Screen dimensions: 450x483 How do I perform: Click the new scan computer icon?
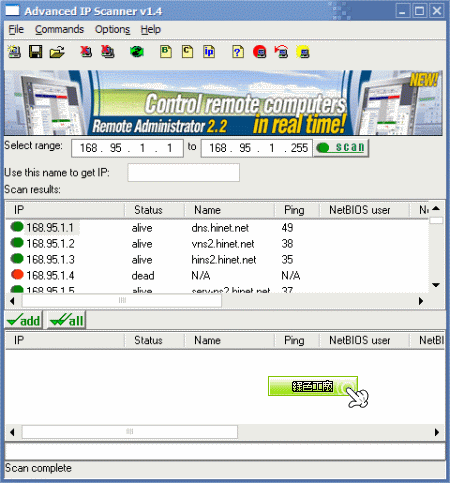[x=14, y=52]
